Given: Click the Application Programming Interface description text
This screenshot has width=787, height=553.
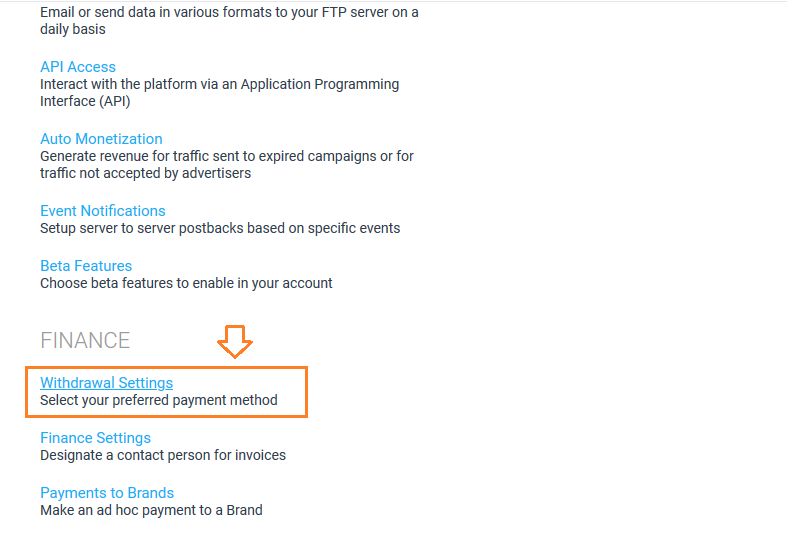Looking at the screenshot, I should pos(219,92).
